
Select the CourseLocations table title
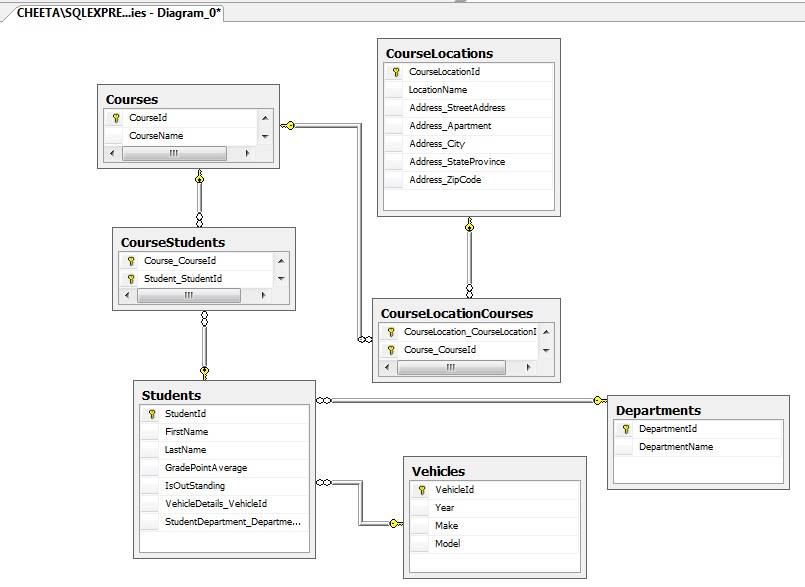point(439,53)
